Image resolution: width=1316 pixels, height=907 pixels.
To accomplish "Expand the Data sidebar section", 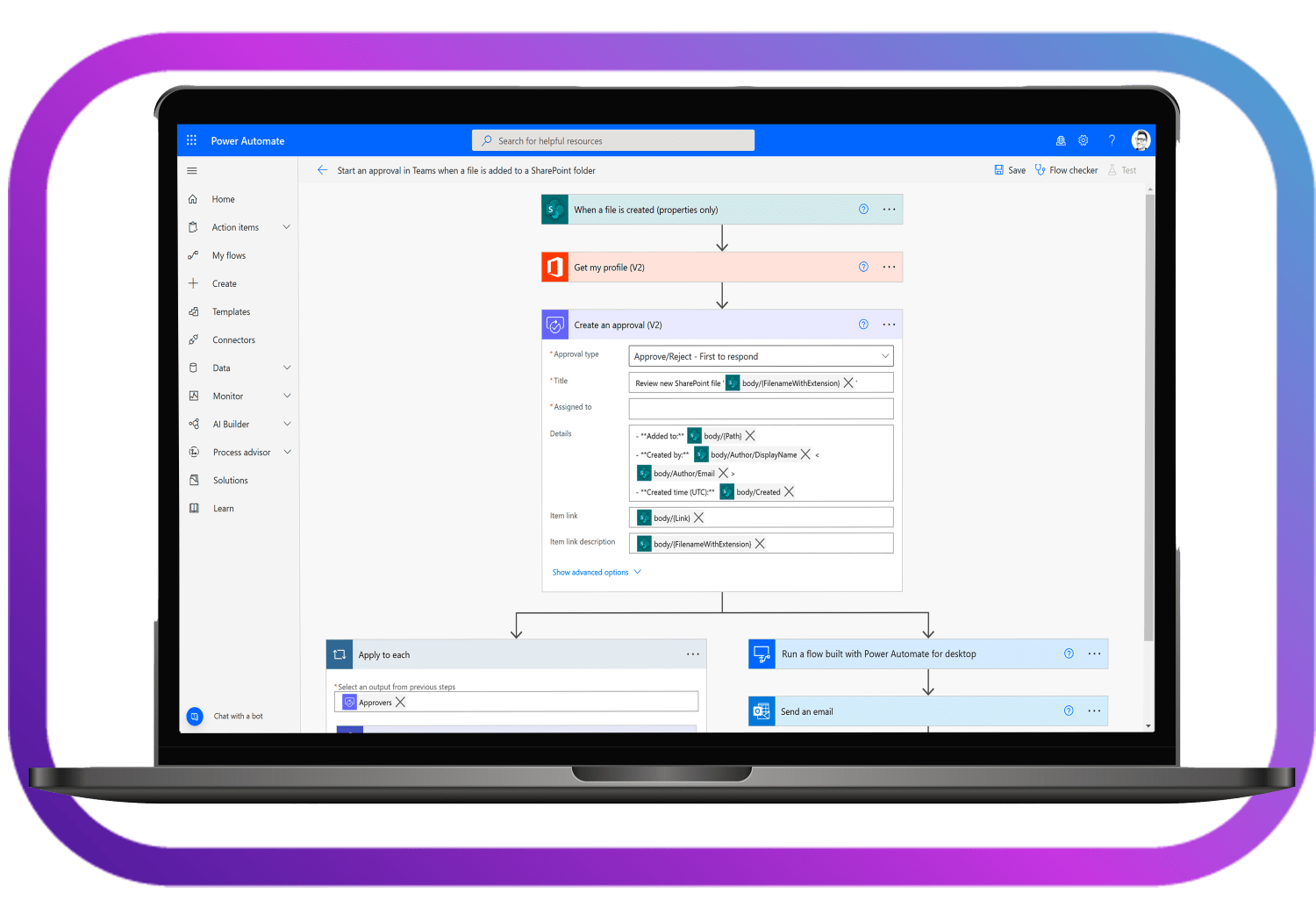I will pos(286,368).
